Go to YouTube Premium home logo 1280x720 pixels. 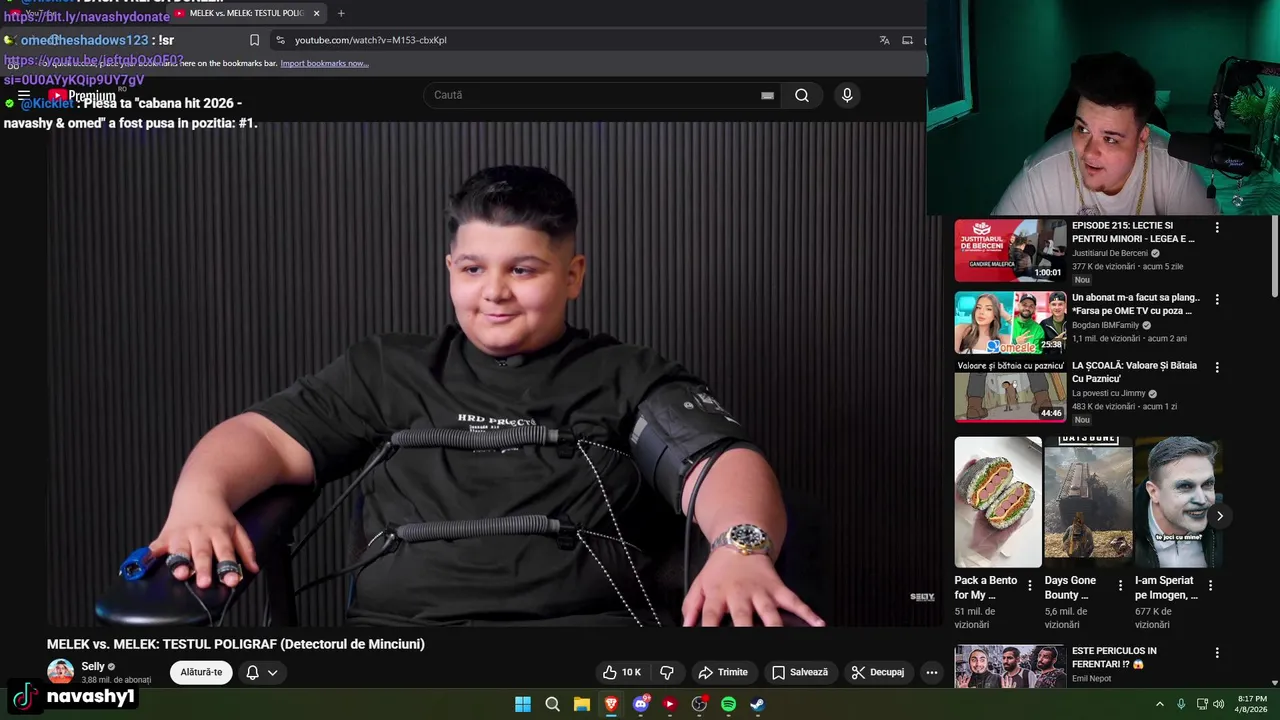coord(82,96)
